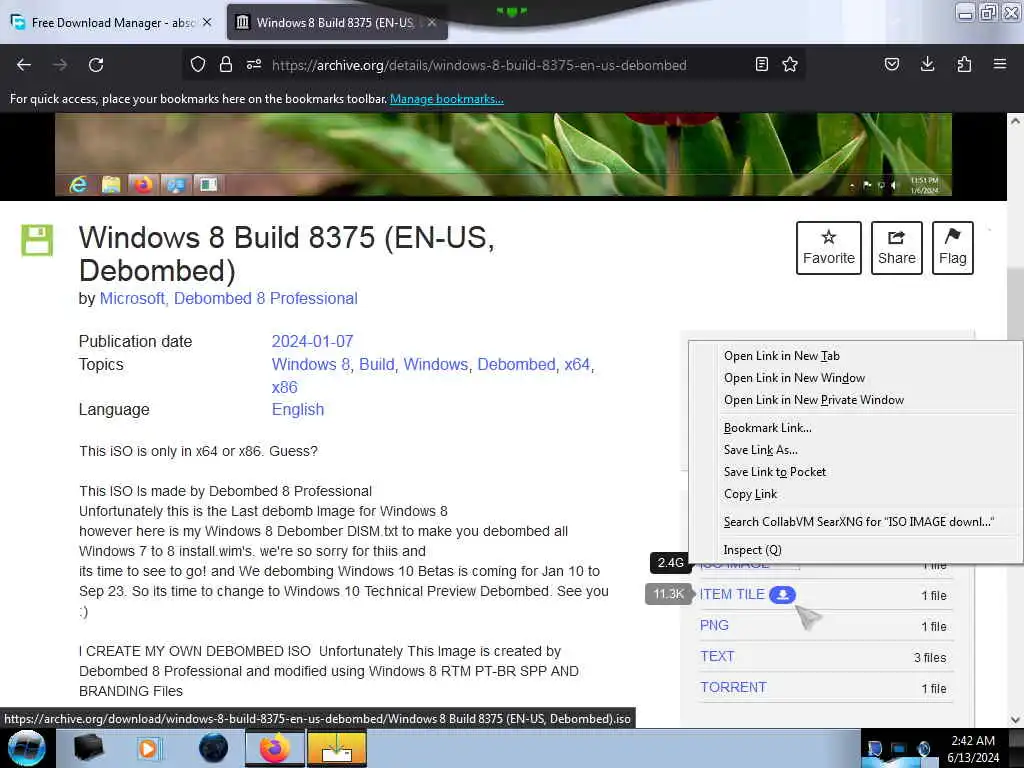Click the green floppy disk software icon

(x=37, y=240)
